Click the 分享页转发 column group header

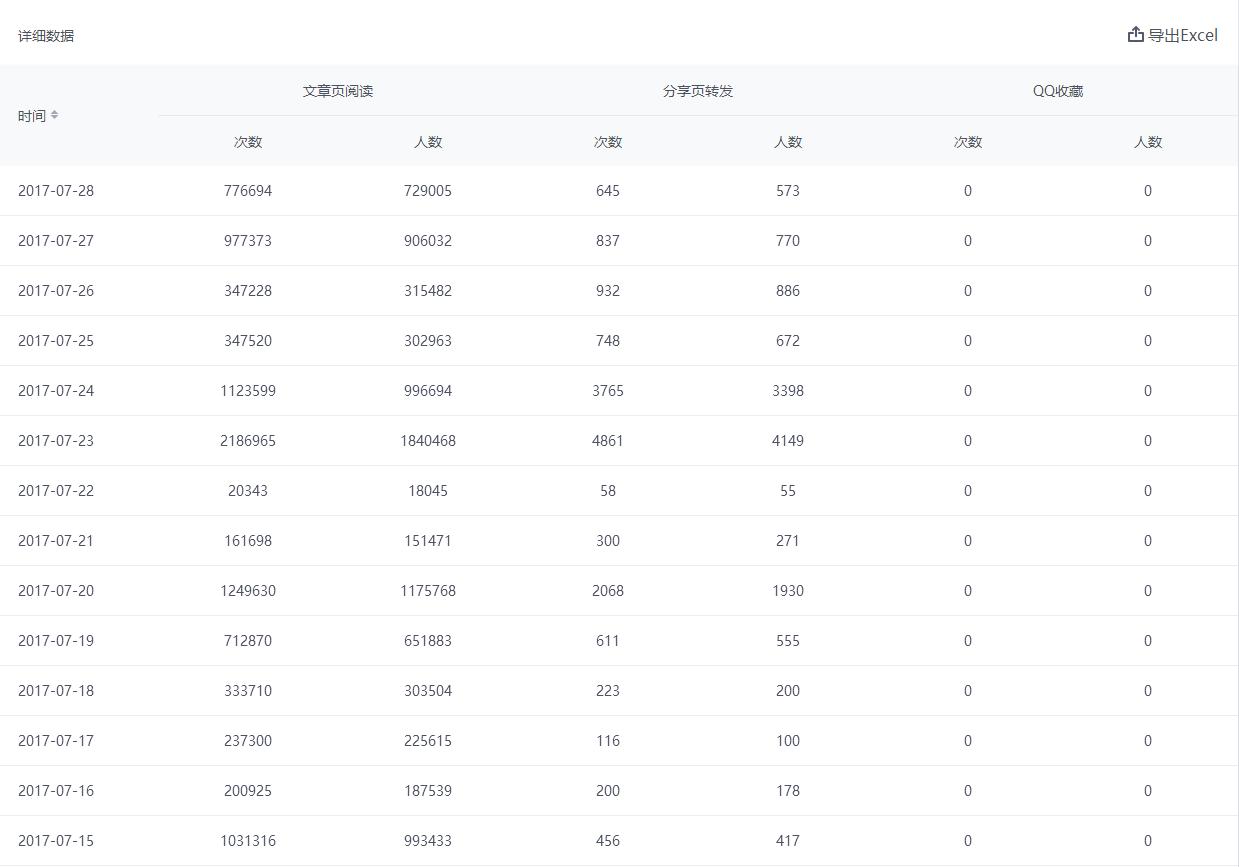698,91
